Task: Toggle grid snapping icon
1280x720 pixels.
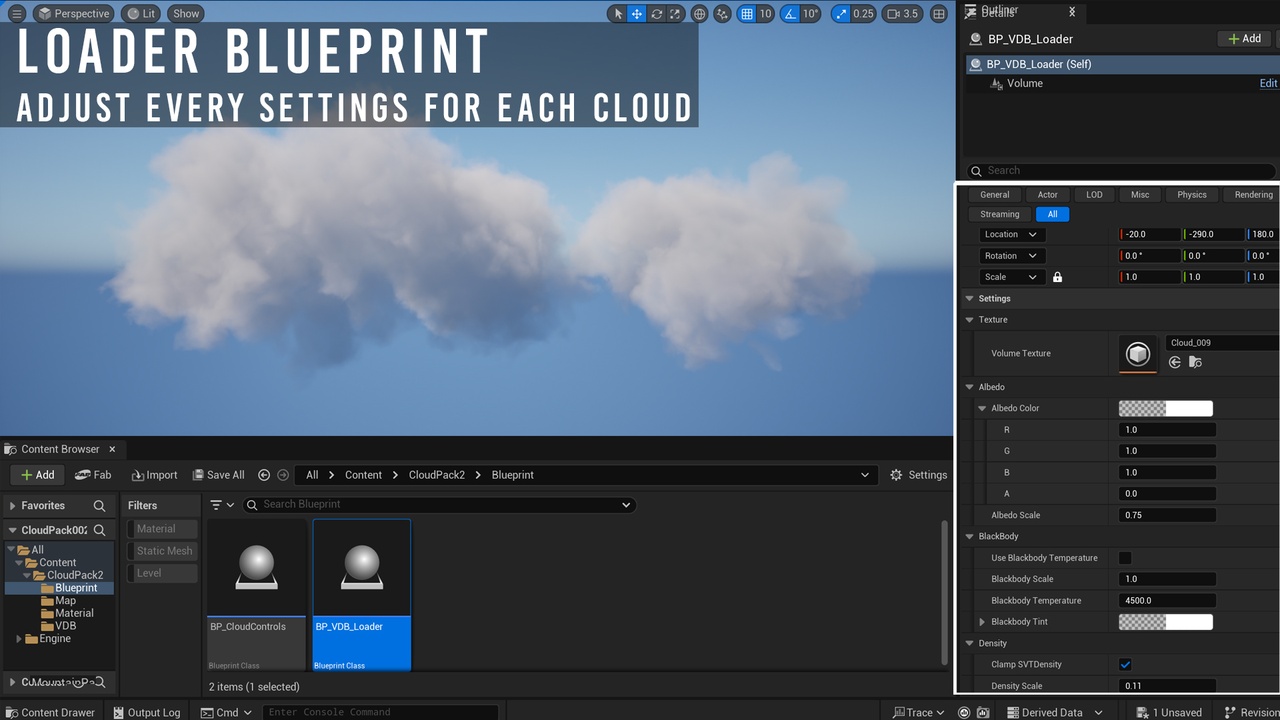Action: [747, 13]
